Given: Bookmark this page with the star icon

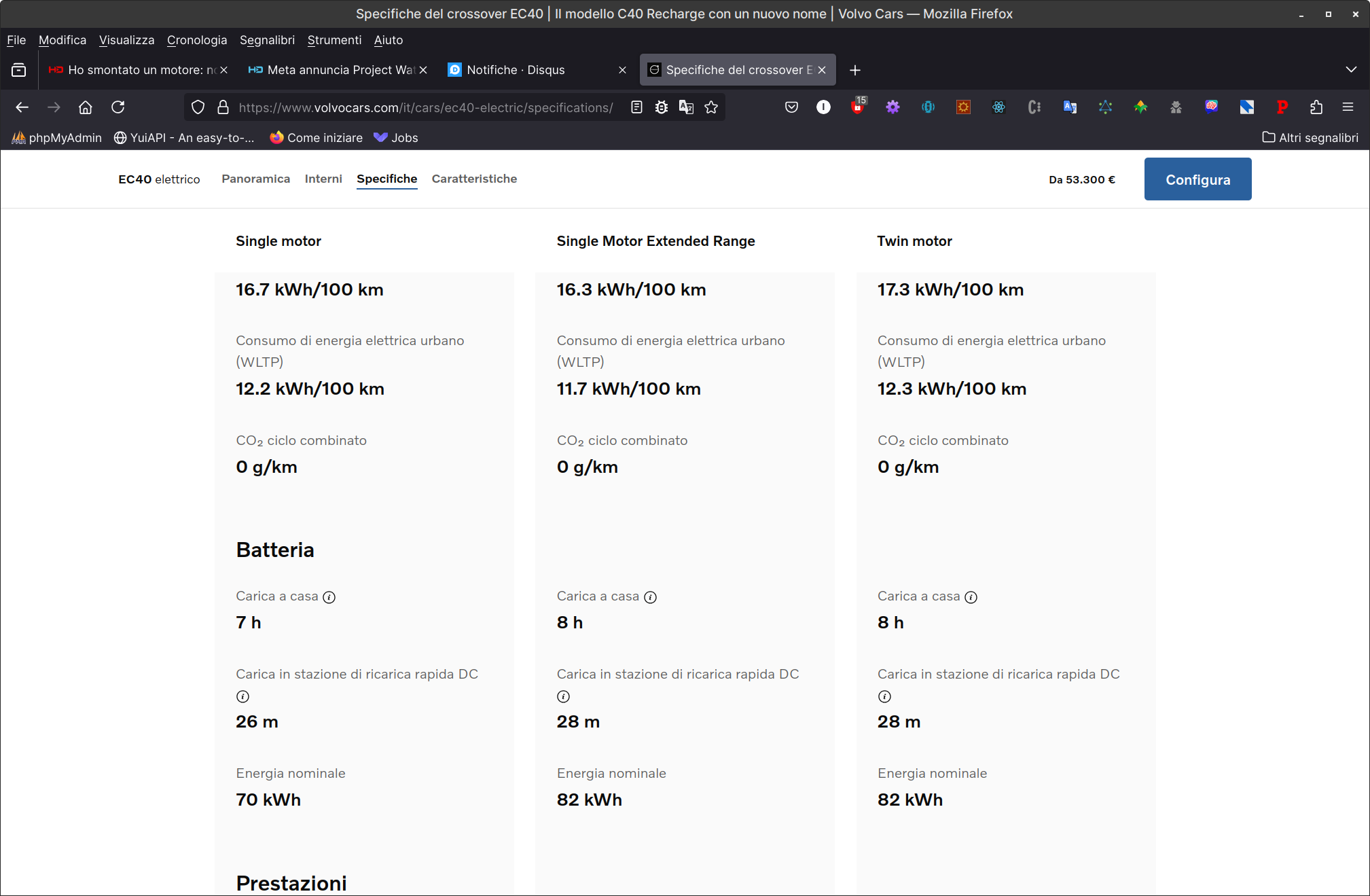Looking at the screenshot, I should pyautogui.click(x=711, y=107).
